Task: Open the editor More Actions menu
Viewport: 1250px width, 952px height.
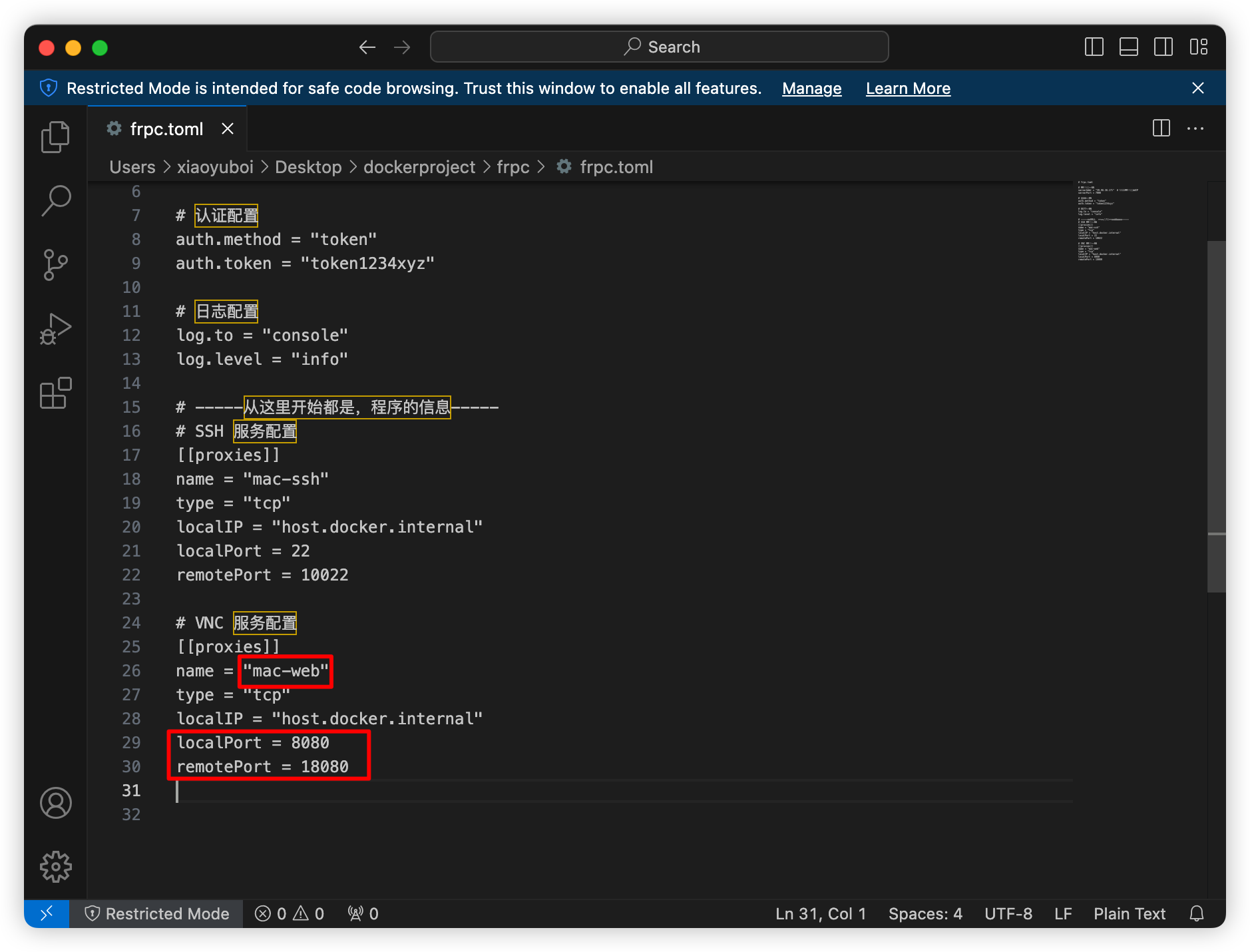Action: pos(1195,128)
